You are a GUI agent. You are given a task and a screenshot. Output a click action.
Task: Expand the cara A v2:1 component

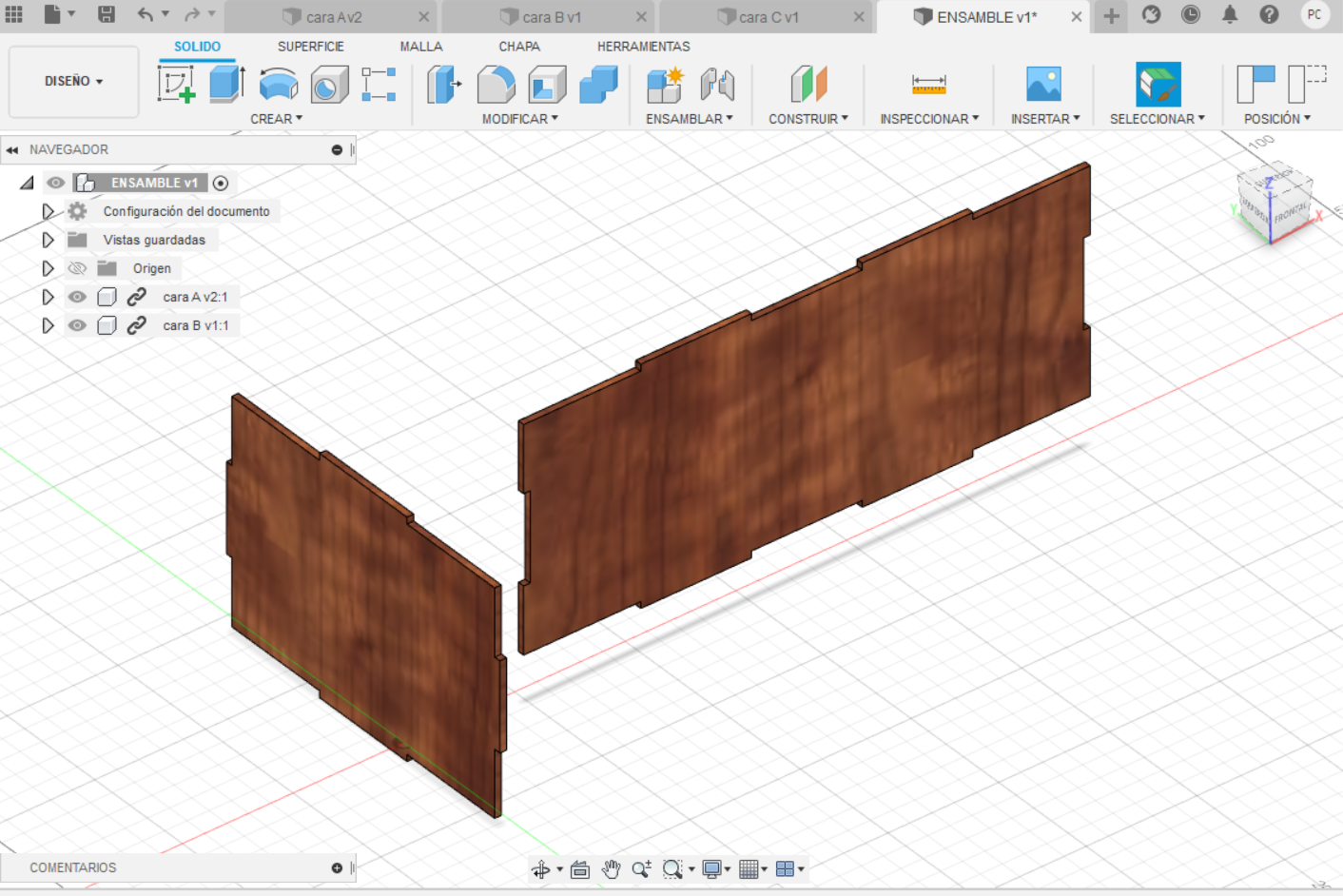tap(48, 297)
